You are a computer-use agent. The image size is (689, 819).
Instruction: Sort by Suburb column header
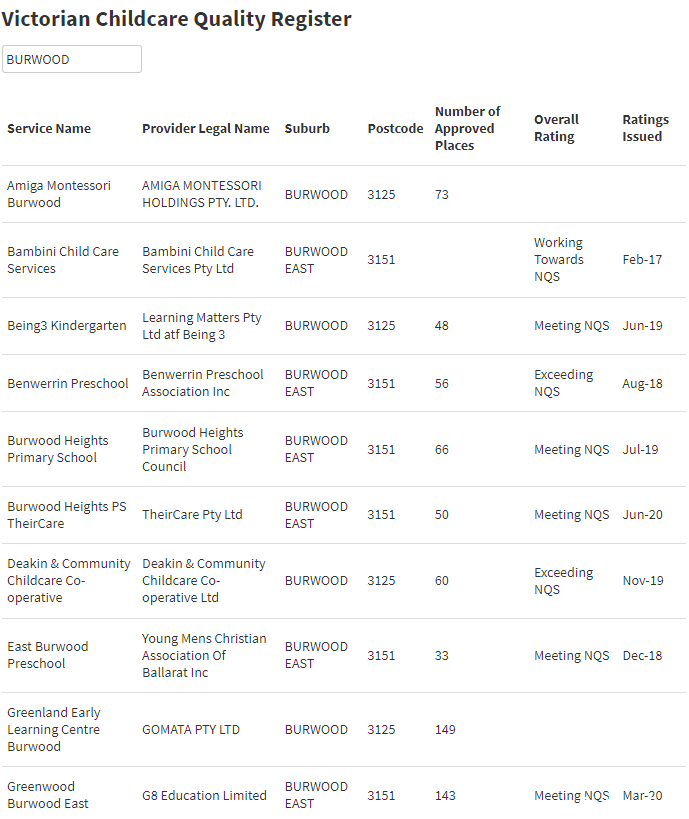pyautogui.click(x=307, y=128)
